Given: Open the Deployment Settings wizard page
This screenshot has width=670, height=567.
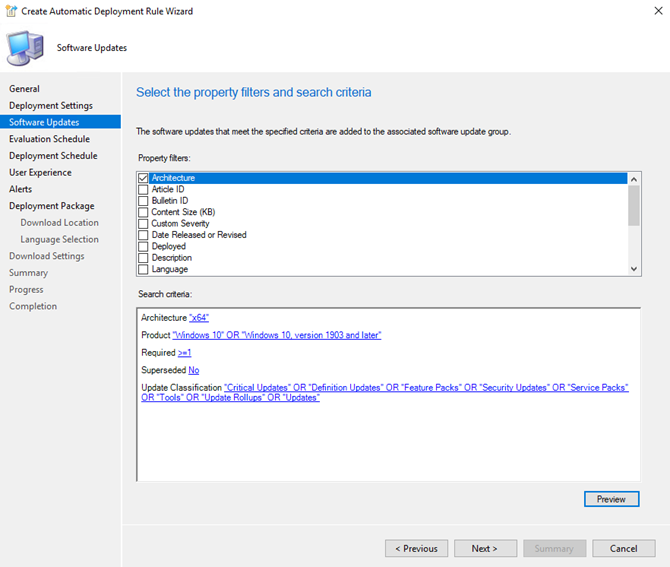Looking at the screenshot, I should 51,106.
